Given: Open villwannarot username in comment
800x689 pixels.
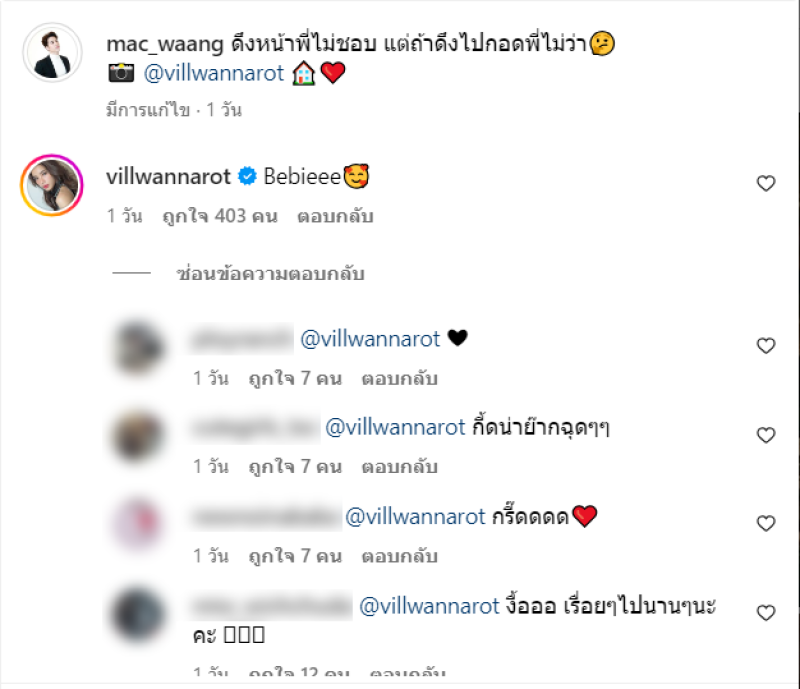Looking at the screenshot, I should coord(168,177).
